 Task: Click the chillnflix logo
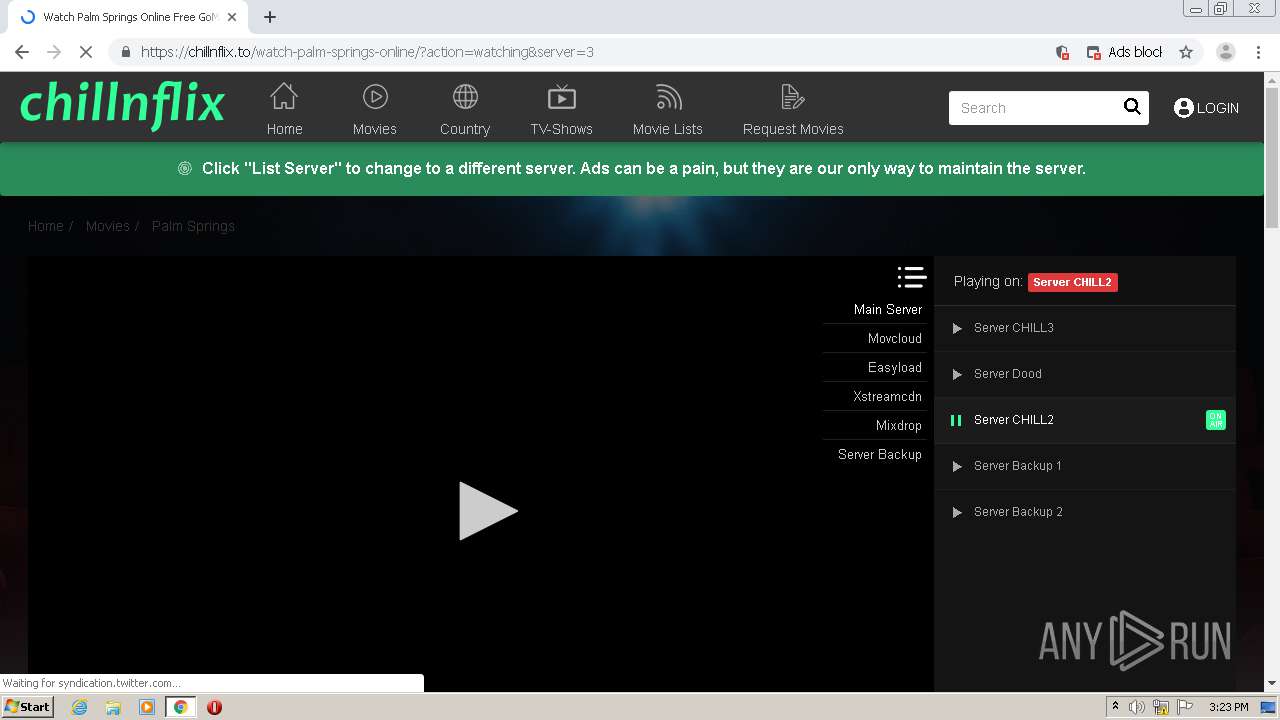(x=122, y=105)
